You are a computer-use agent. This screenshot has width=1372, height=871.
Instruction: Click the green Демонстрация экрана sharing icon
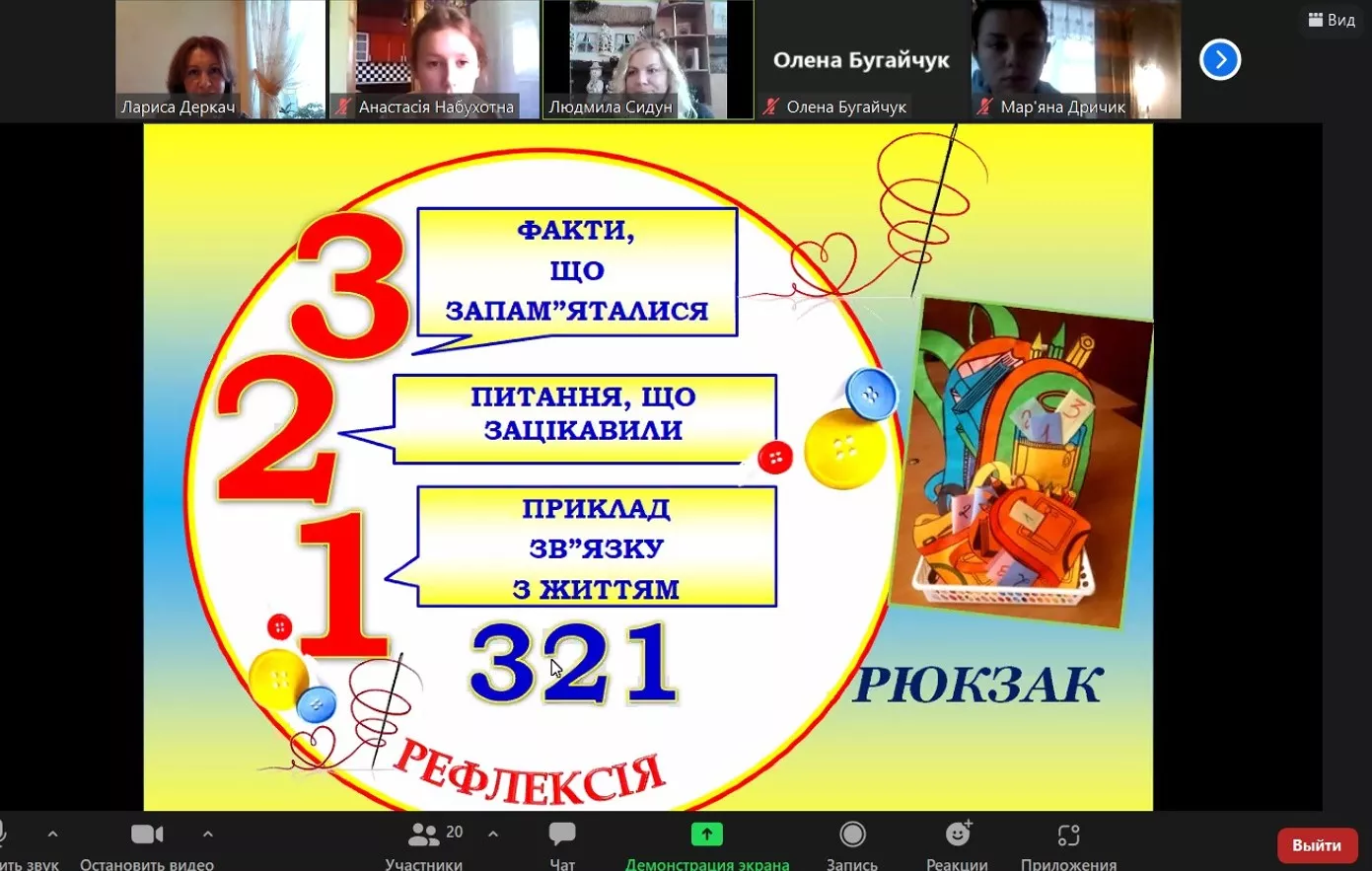pos(706,834)
